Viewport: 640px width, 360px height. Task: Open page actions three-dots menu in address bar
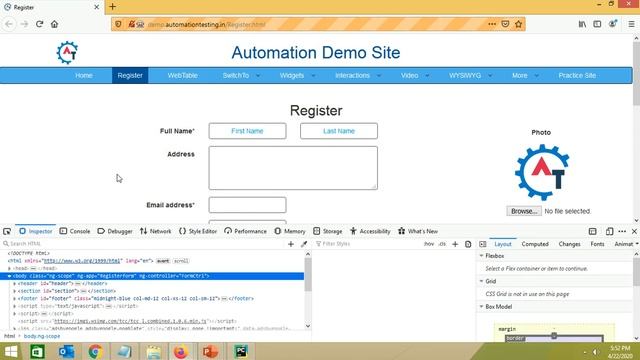pyautogui.click(x=492, y=24)
